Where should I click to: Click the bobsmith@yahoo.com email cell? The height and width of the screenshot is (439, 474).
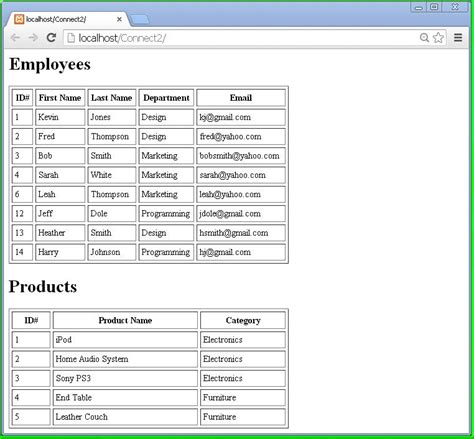[241, 156]
